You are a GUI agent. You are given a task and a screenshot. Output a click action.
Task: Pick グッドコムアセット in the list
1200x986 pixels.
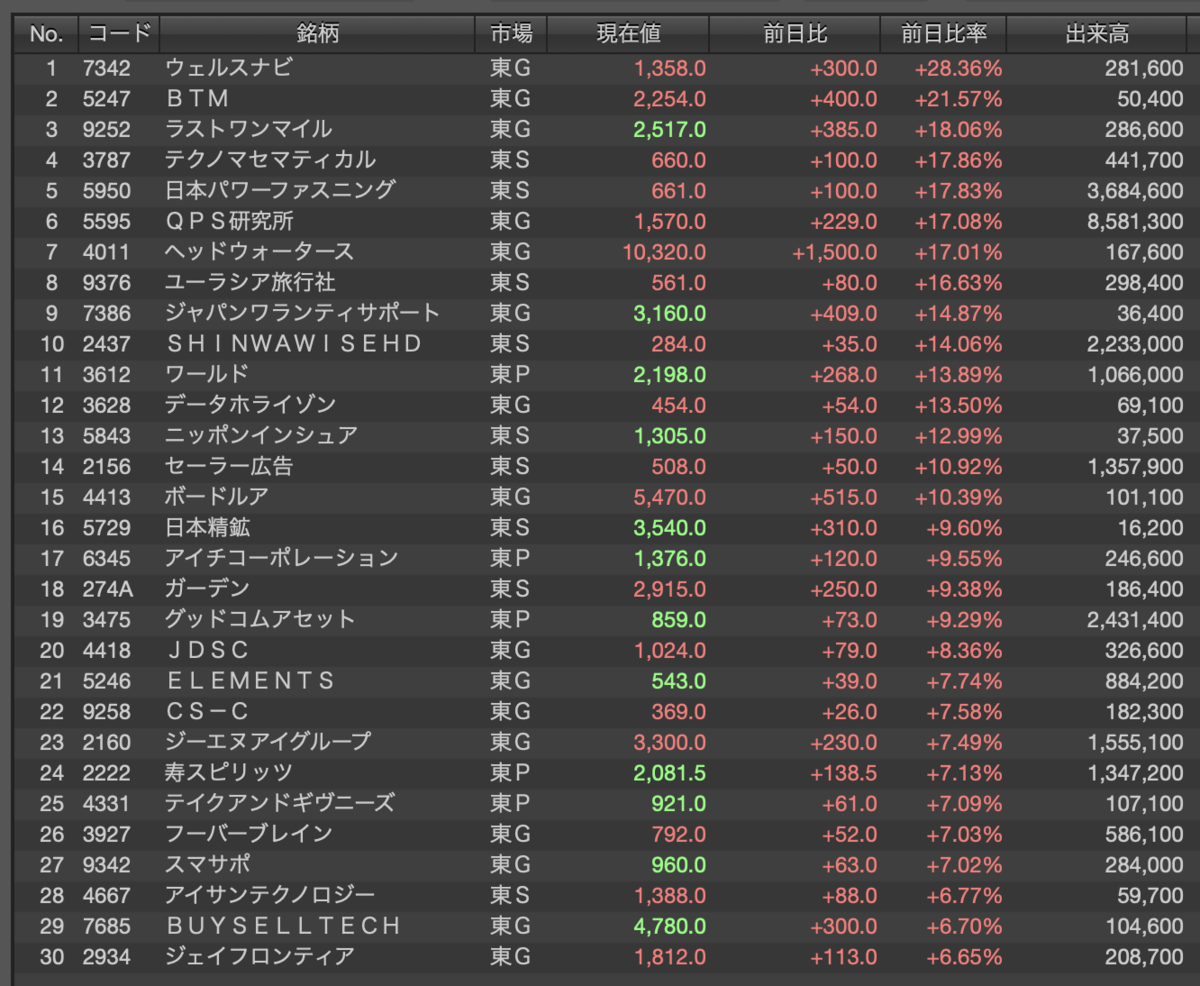[260, 619]
